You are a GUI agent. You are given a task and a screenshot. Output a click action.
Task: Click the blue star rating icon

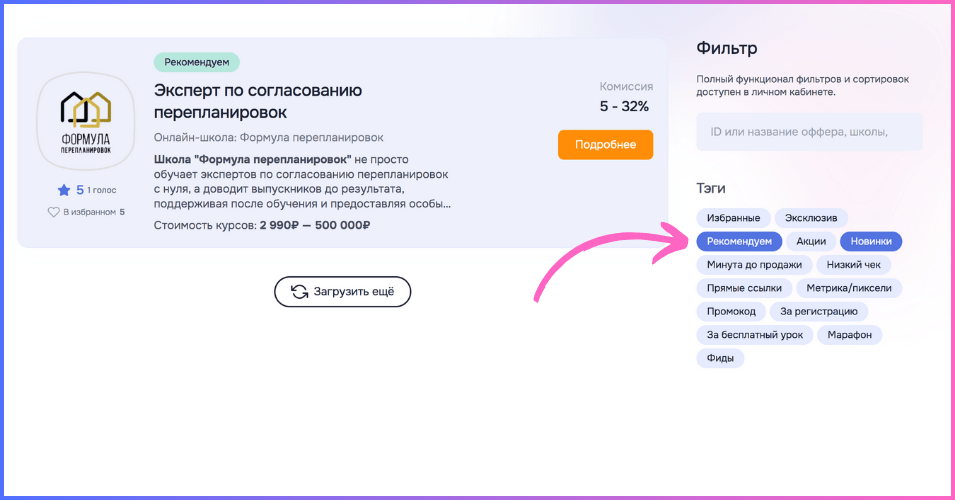tap(64, 190)
